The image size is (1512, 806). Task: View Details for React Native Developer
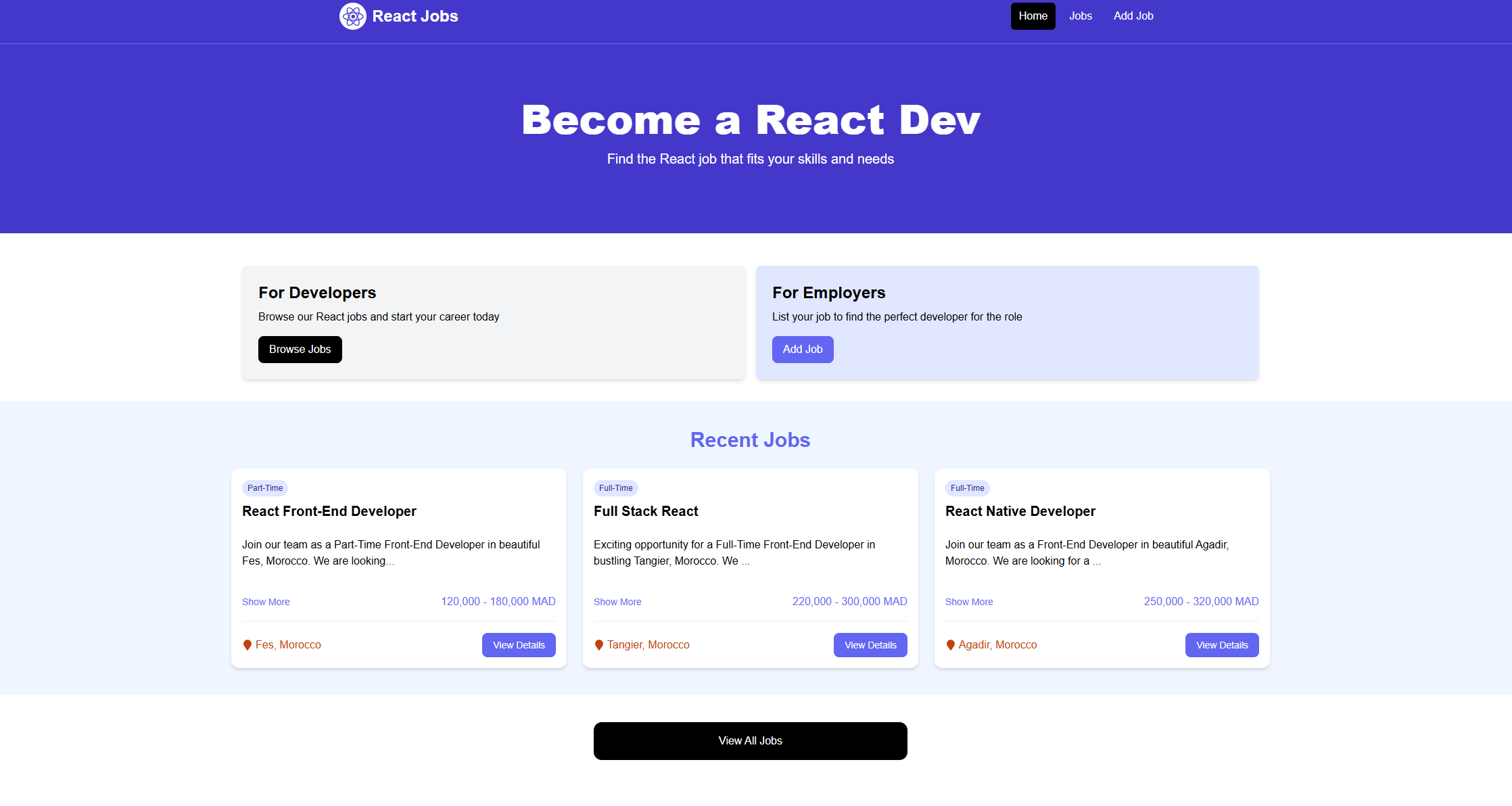pos(1222,645)
